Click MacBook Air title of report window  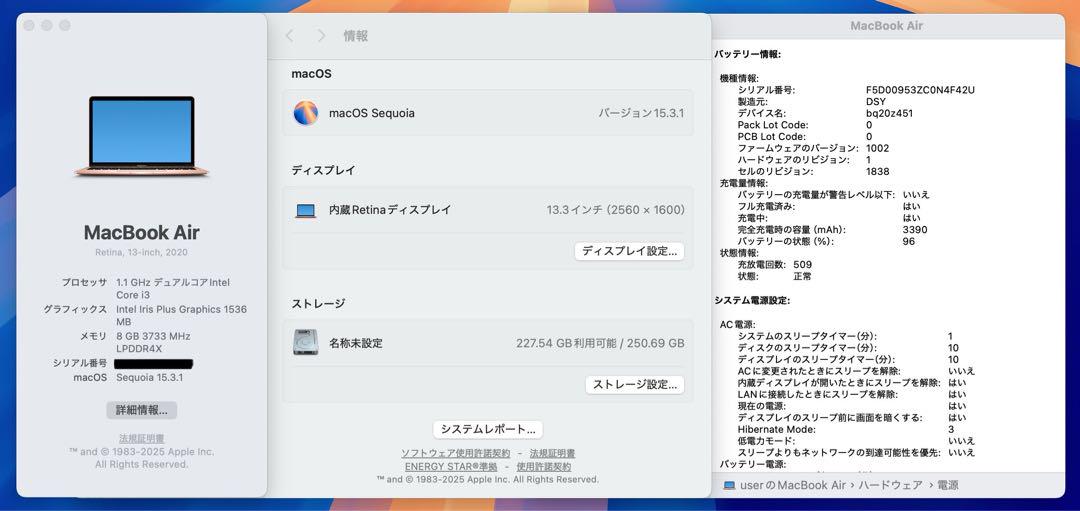point(886,26)
